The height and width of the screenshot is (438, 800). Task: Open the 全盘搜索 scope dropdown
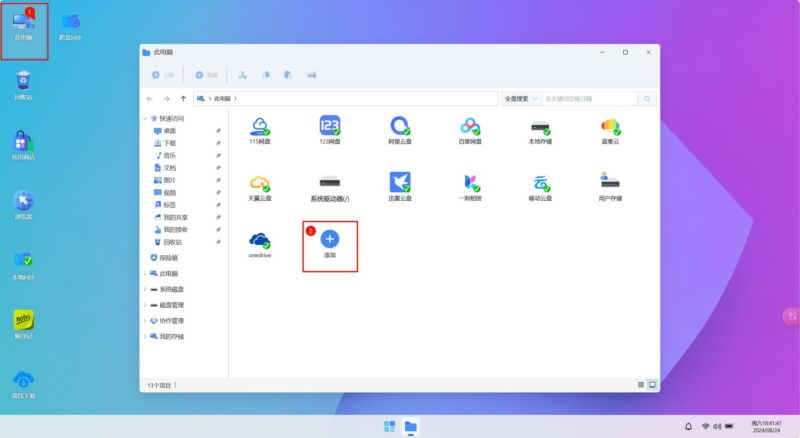(521, 99)
